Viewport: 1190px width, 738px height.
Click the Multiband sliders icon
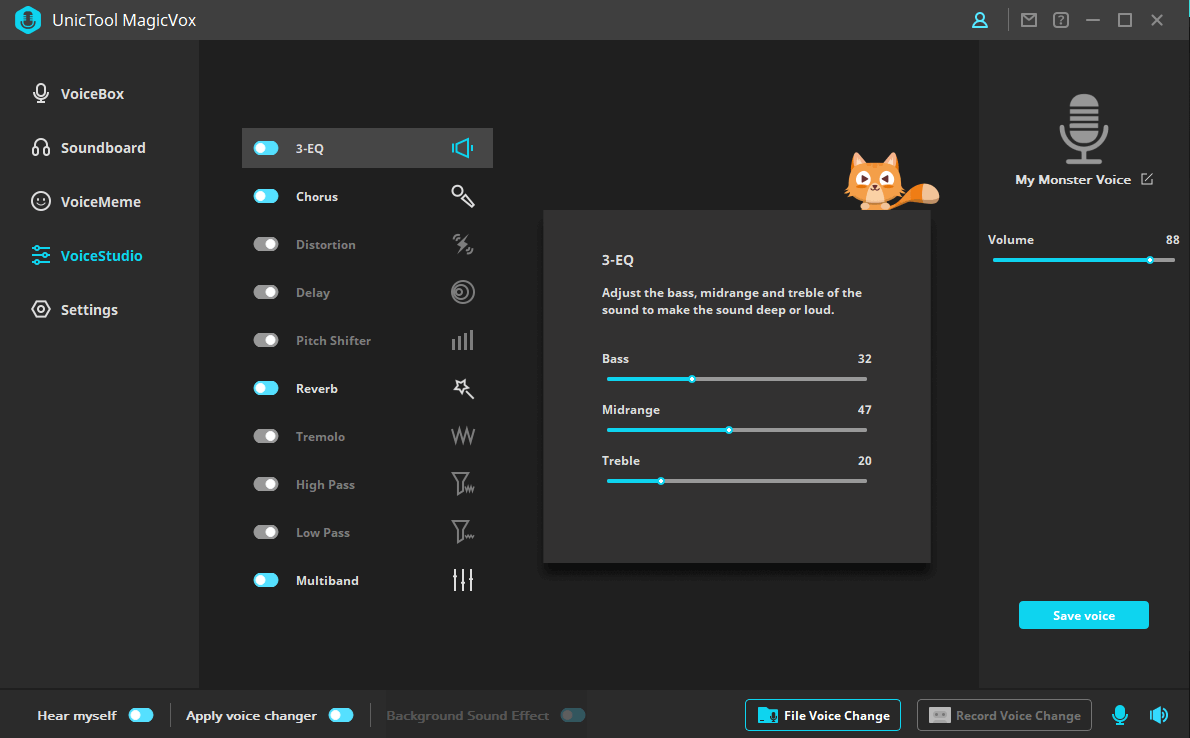click(x=463, y=580)
